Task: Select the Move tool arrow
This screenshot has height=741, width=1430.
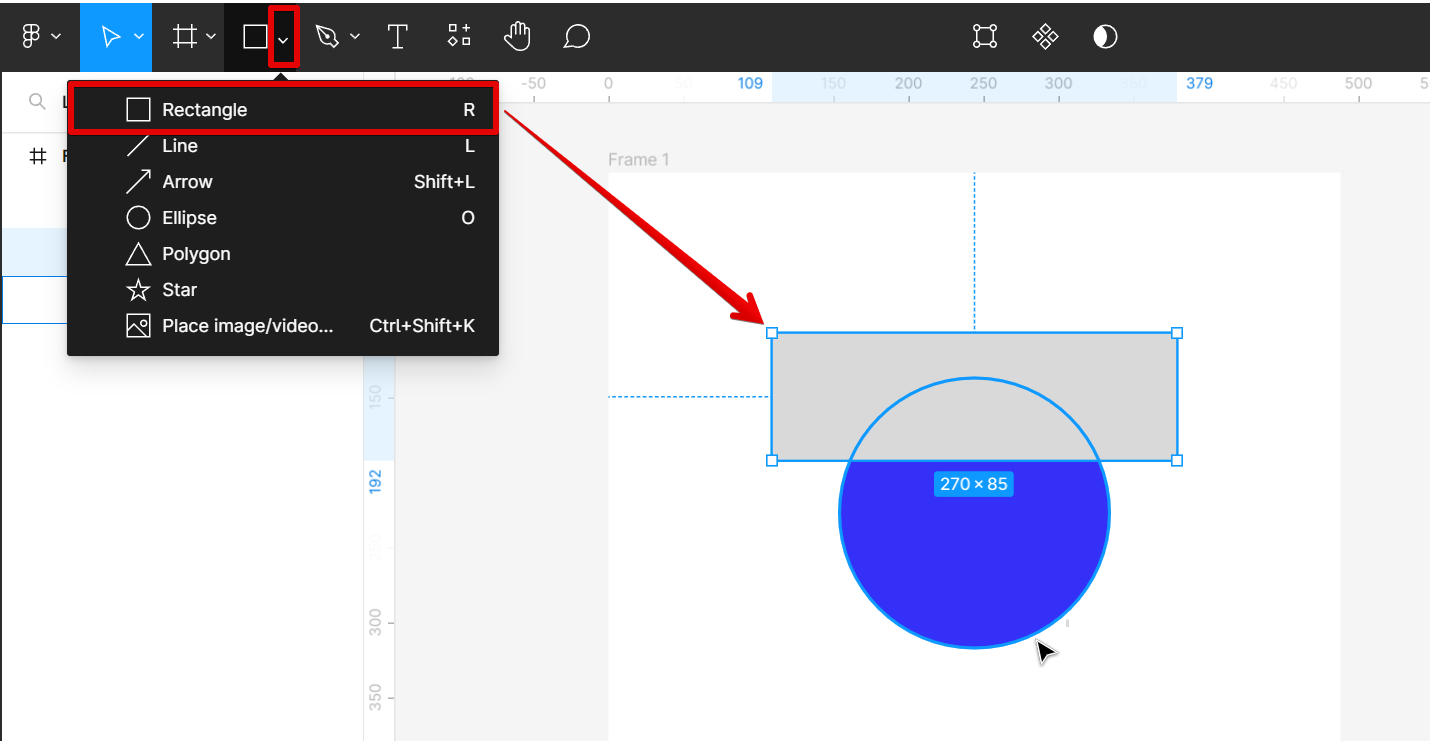Action: (110, 37)
